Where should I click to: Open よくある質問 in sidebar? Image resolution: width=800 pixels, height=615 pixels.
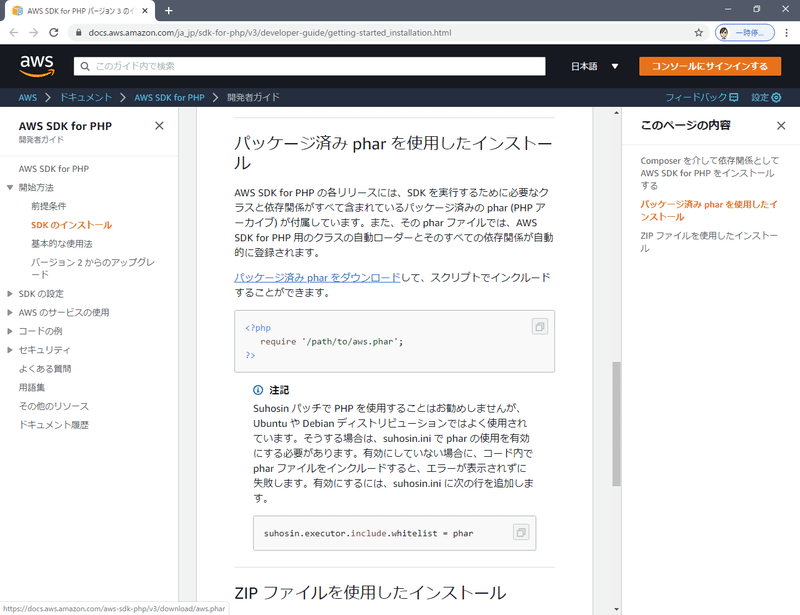pos(45,369)
